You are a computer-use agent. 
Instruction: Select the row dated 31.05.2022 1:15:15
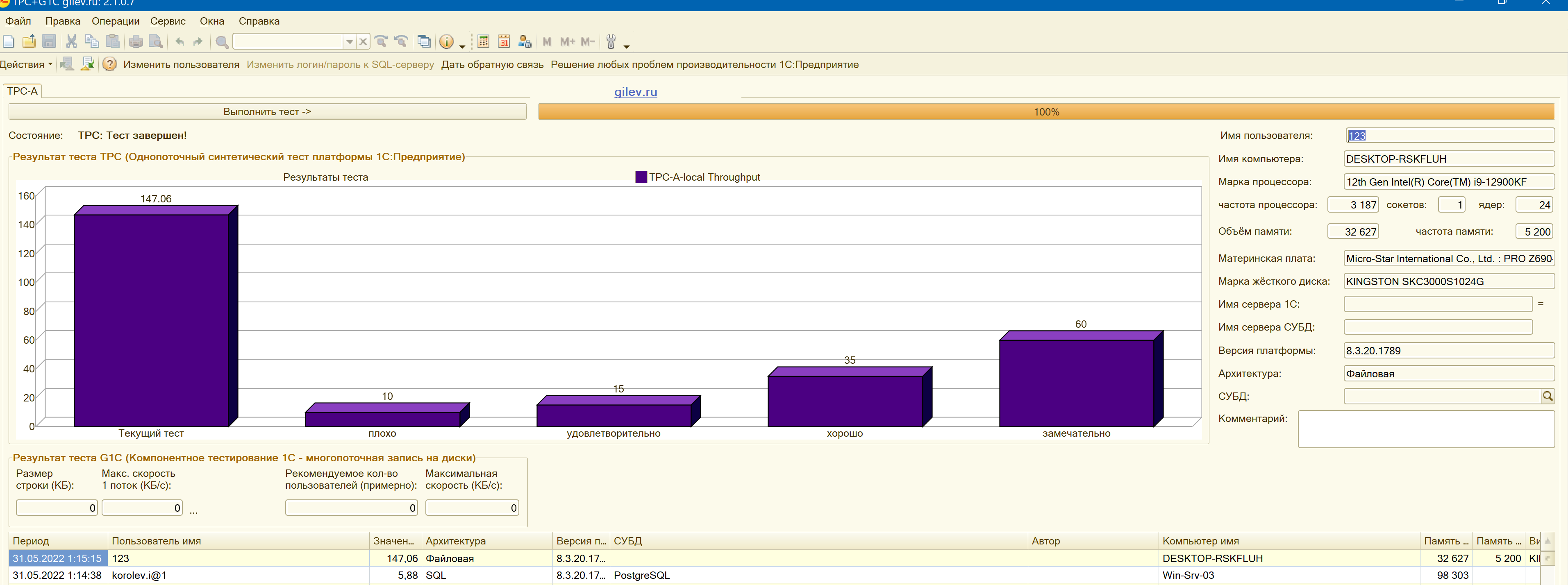774,558
